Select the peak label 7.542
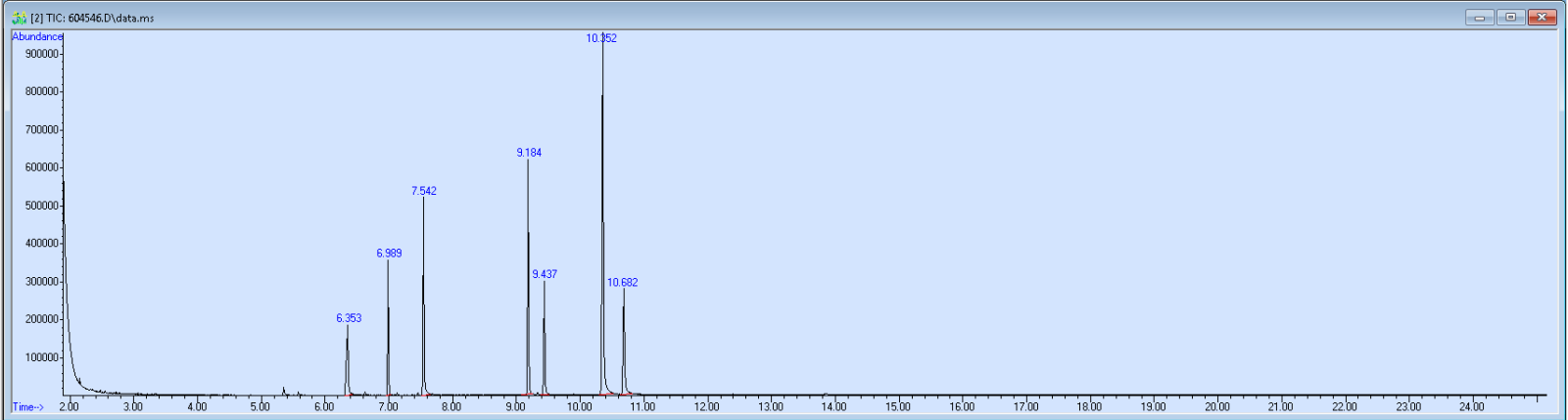 [424, 191]
